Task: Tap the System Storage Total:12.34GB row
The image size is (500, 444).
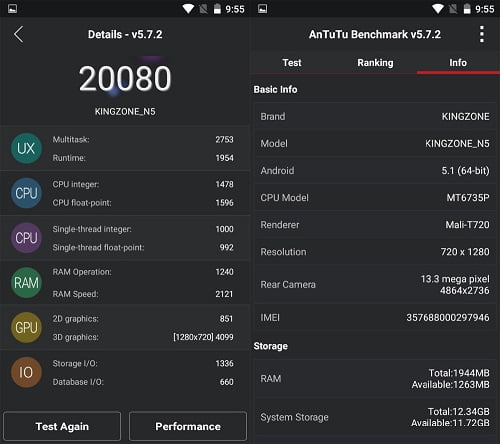Action: (x=375, y=417)
